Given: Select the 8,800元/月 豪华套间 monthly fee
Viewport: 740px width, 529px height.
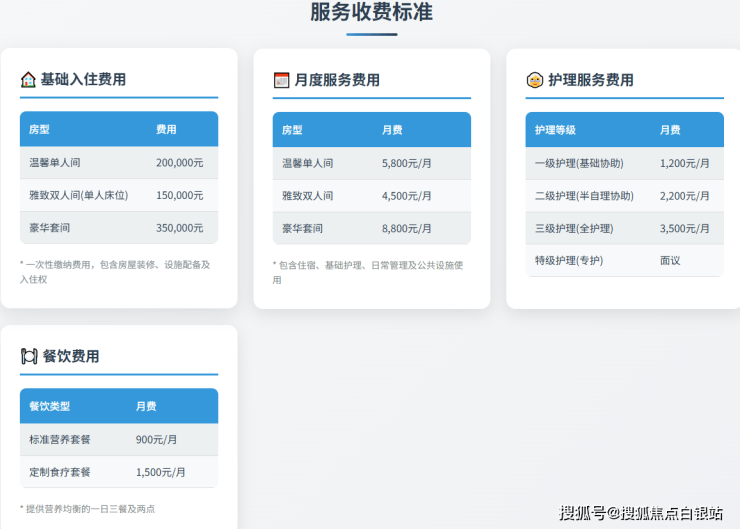Looking at the screenshot, I should (x=407, y=228).
